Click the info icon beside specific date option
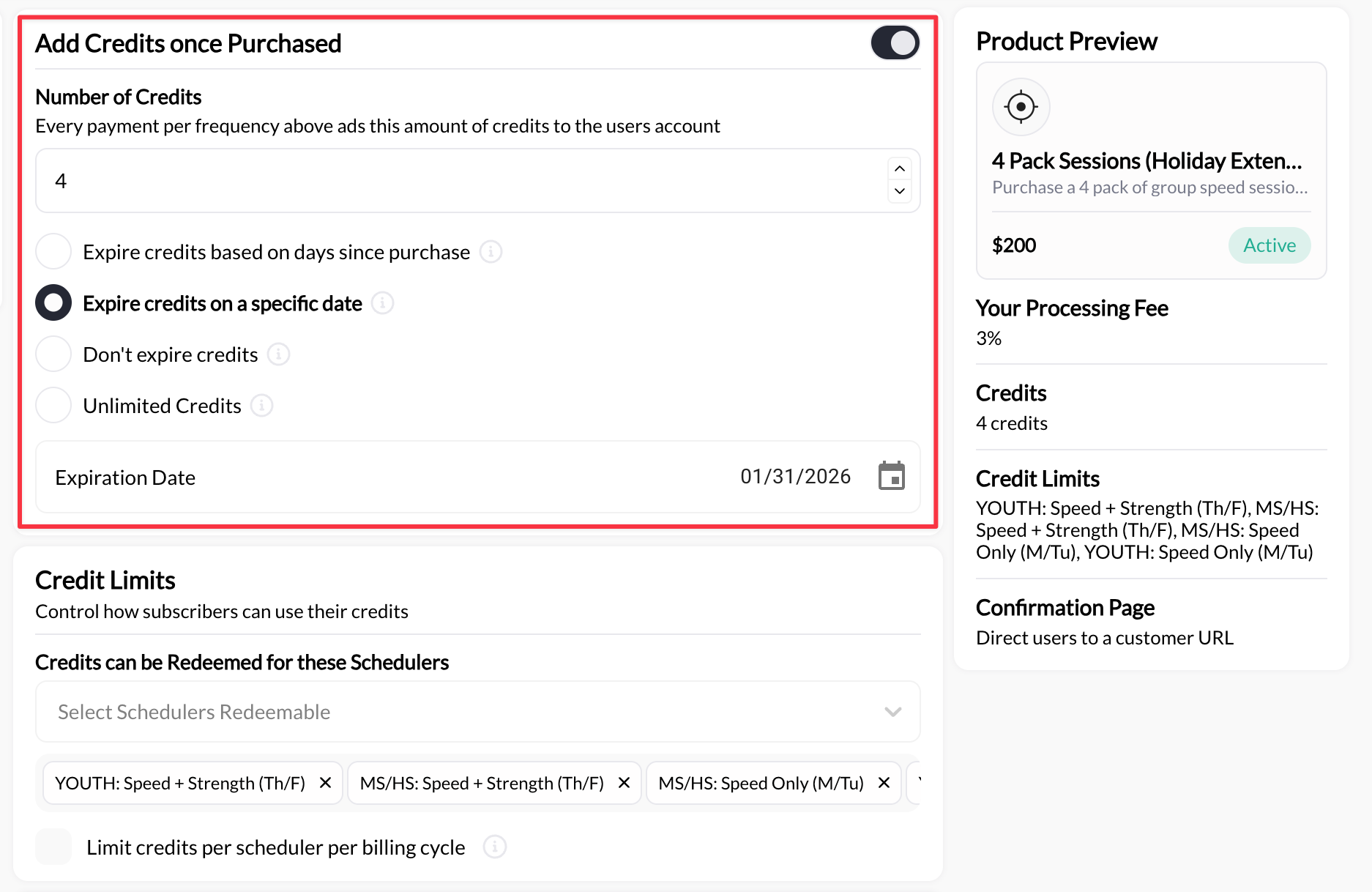1372x892 pixels. click(x=382, y=302)
